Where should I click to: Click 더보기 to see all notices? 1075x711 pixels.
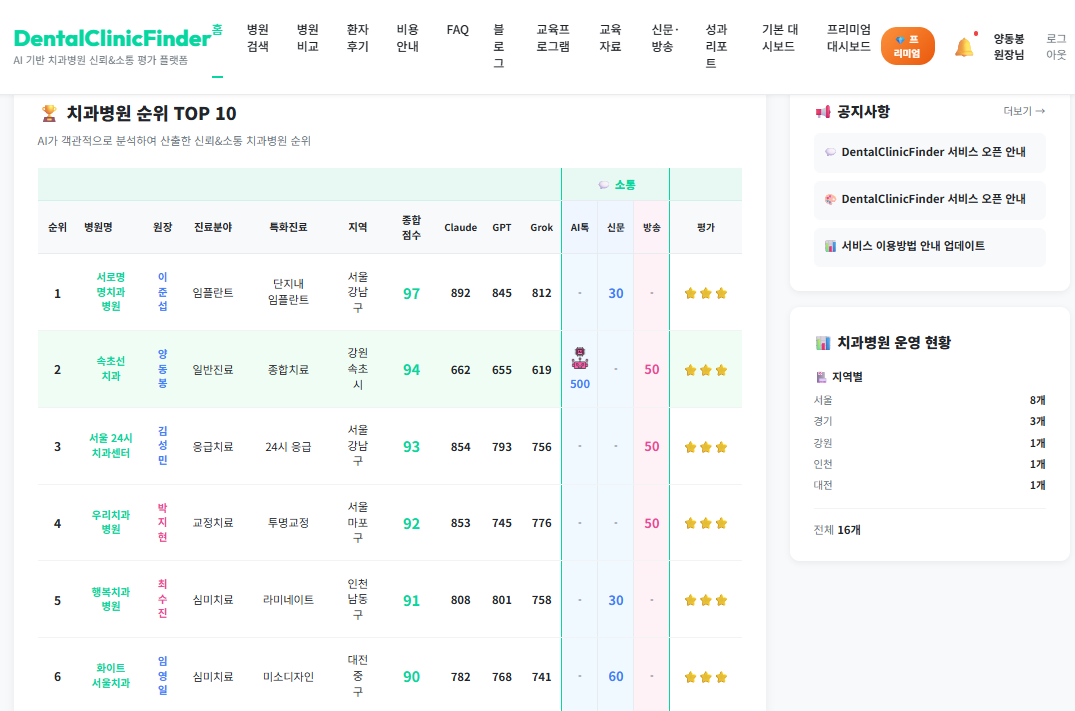(x=1021, y=111)
